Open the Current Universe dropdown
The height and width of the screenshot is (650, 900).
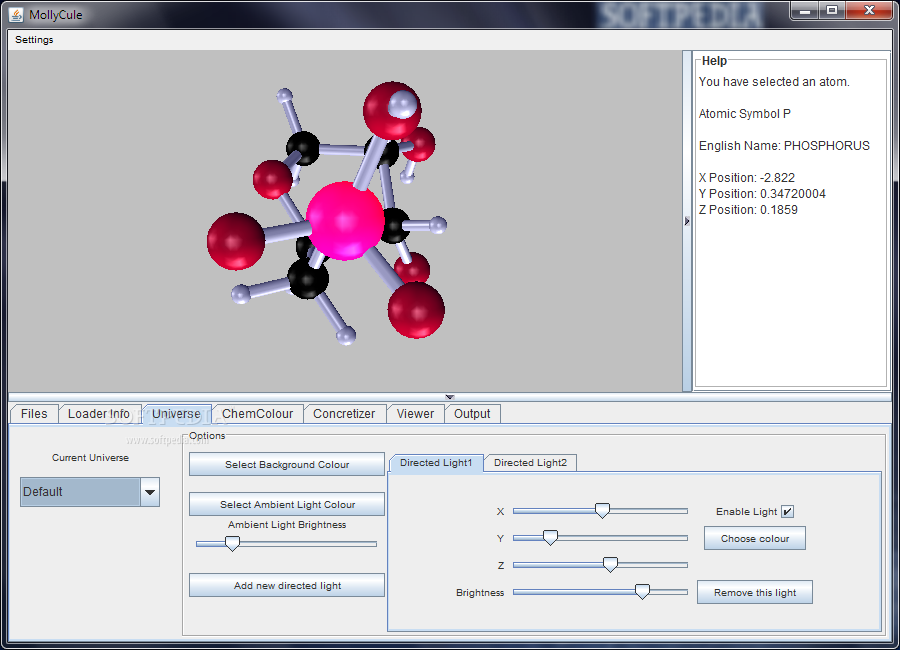[x=150, y=492]
